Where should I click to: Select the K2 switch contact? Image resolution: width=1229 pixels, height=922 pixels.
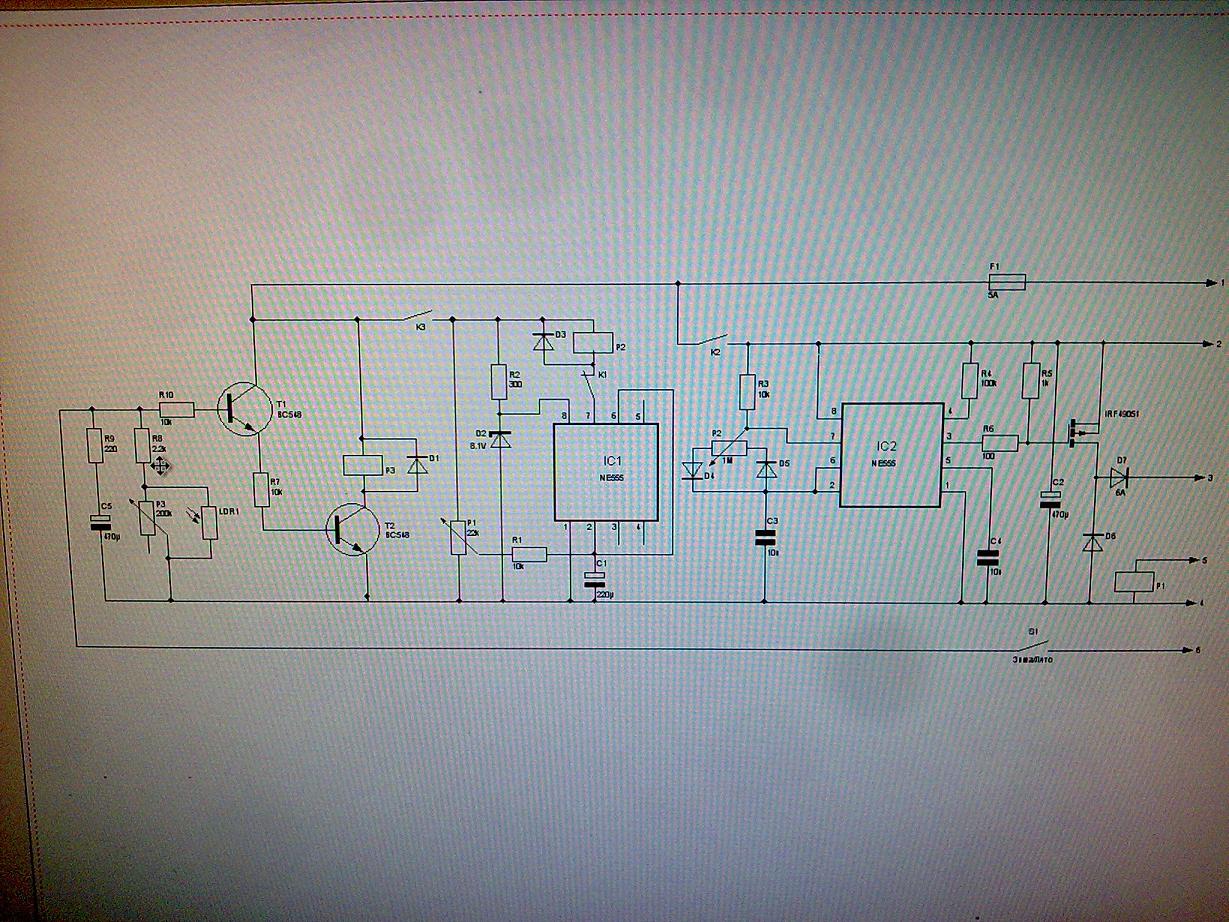[x=712, y=342]
